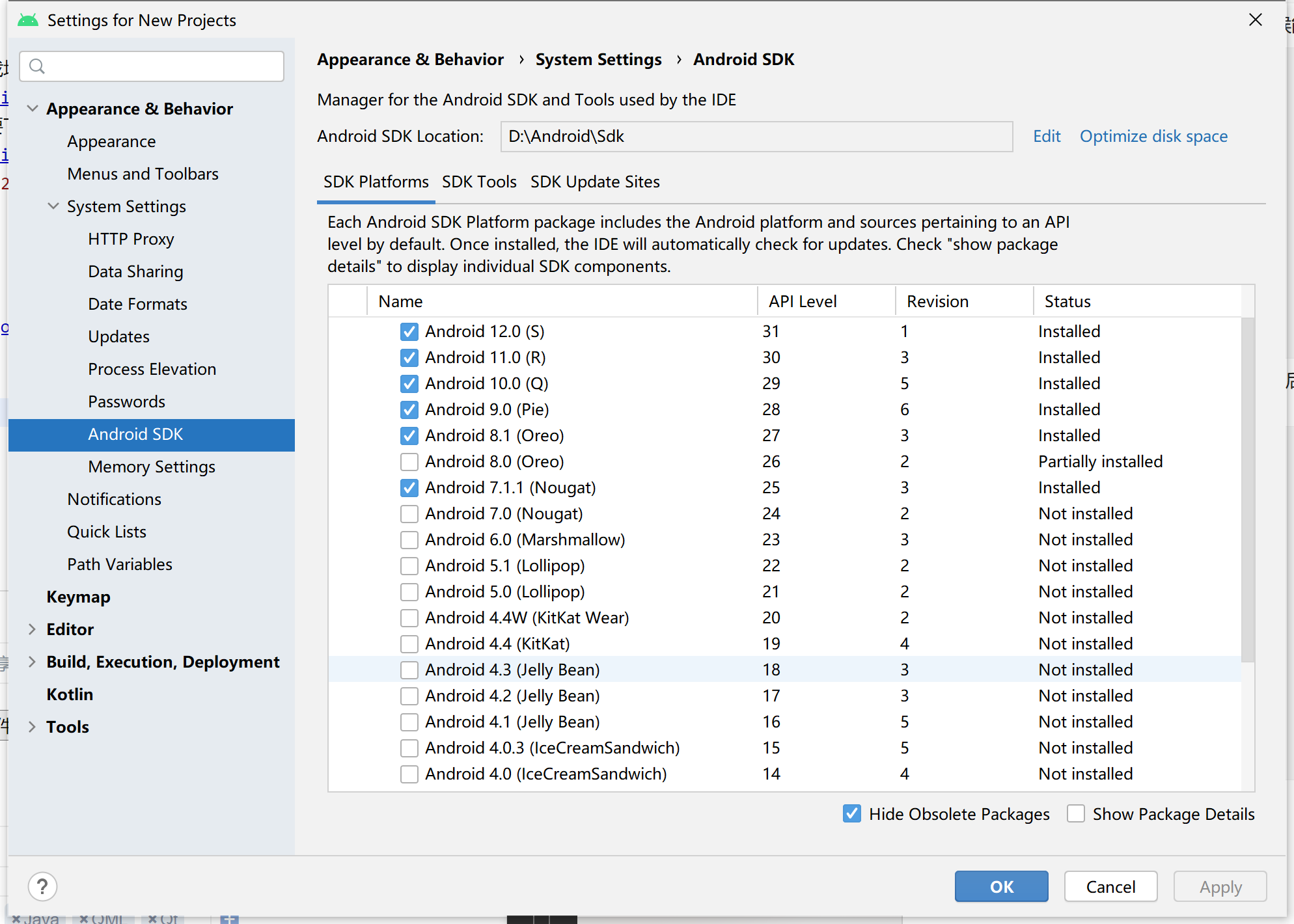The width and height of the screenshot is (1294, 924).
Task: Collapse System Settings tree node
Action: (53, 206)
